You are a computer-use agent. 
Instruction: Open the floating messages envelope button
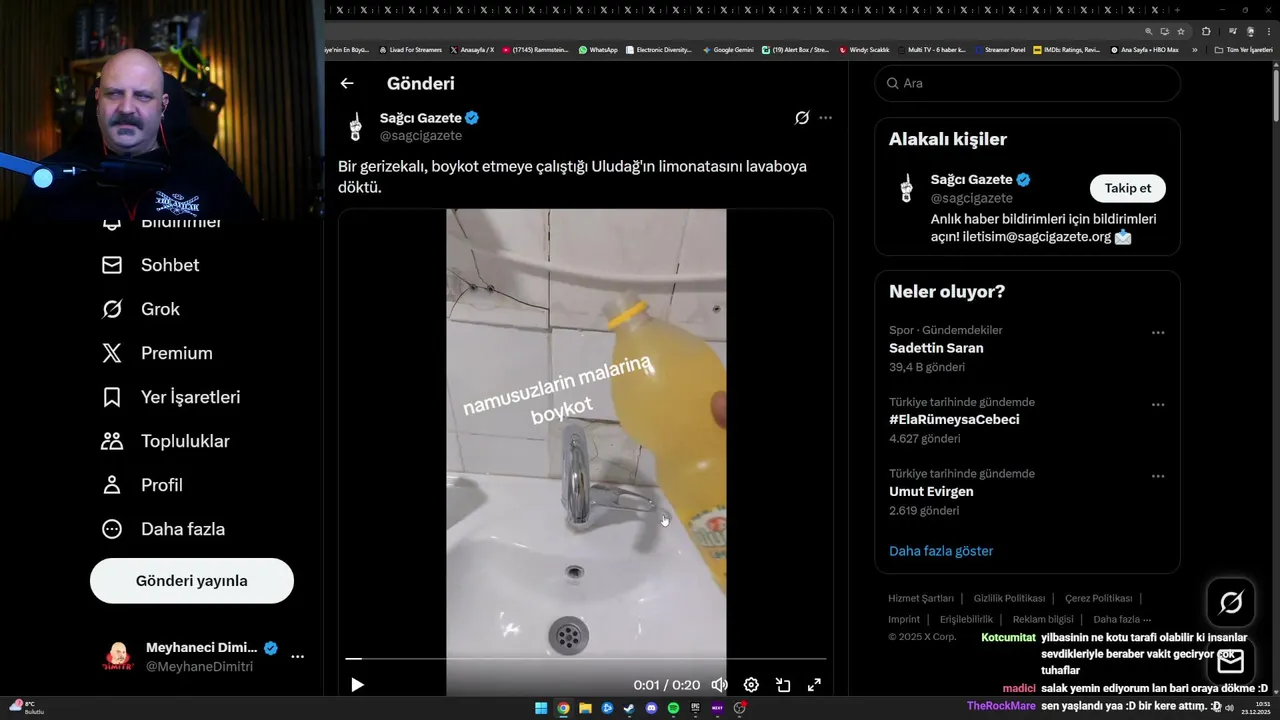(1231, 661)
